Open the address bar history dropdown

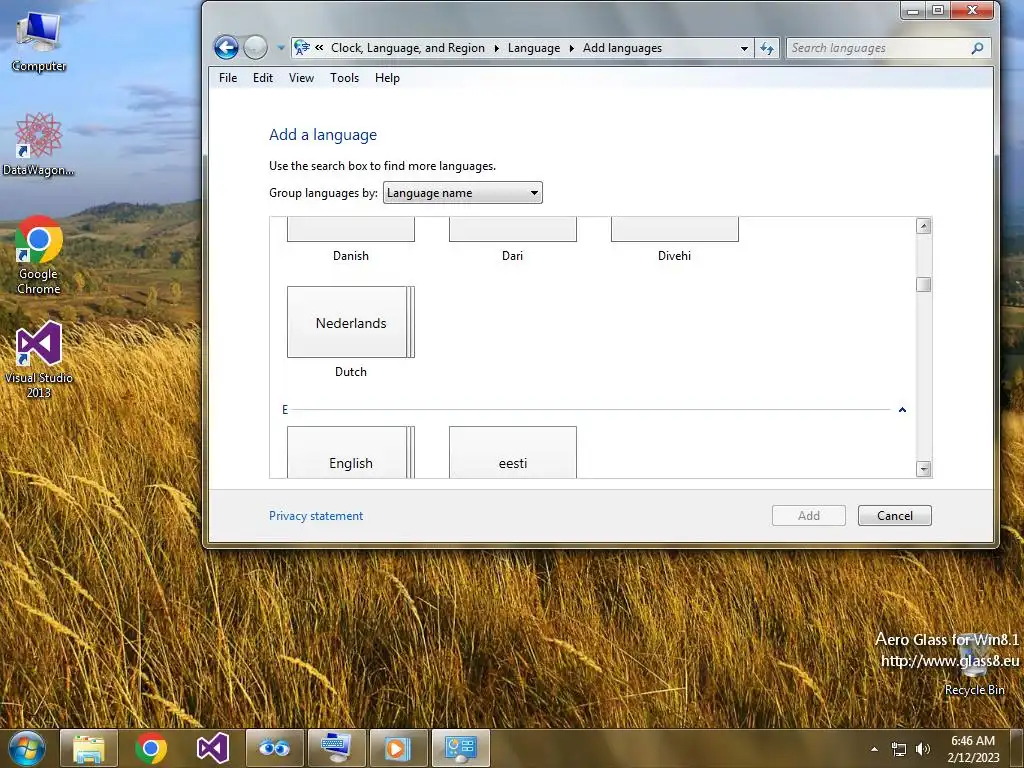[x=744, y=48]
